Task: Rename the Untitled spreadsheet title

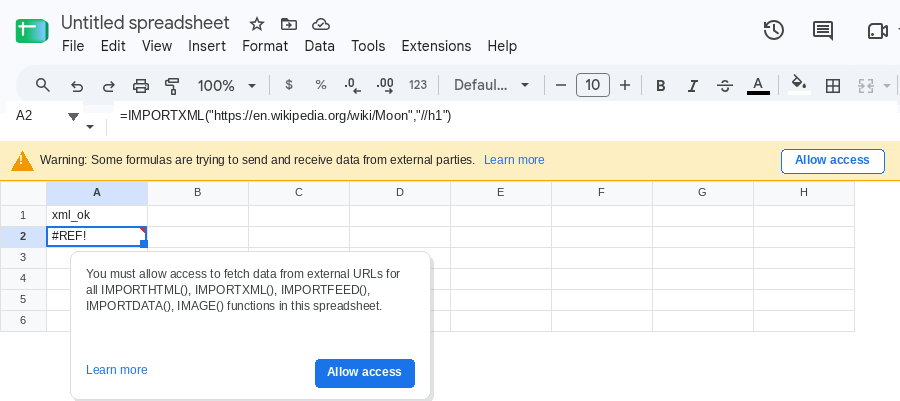Action: 145,23
